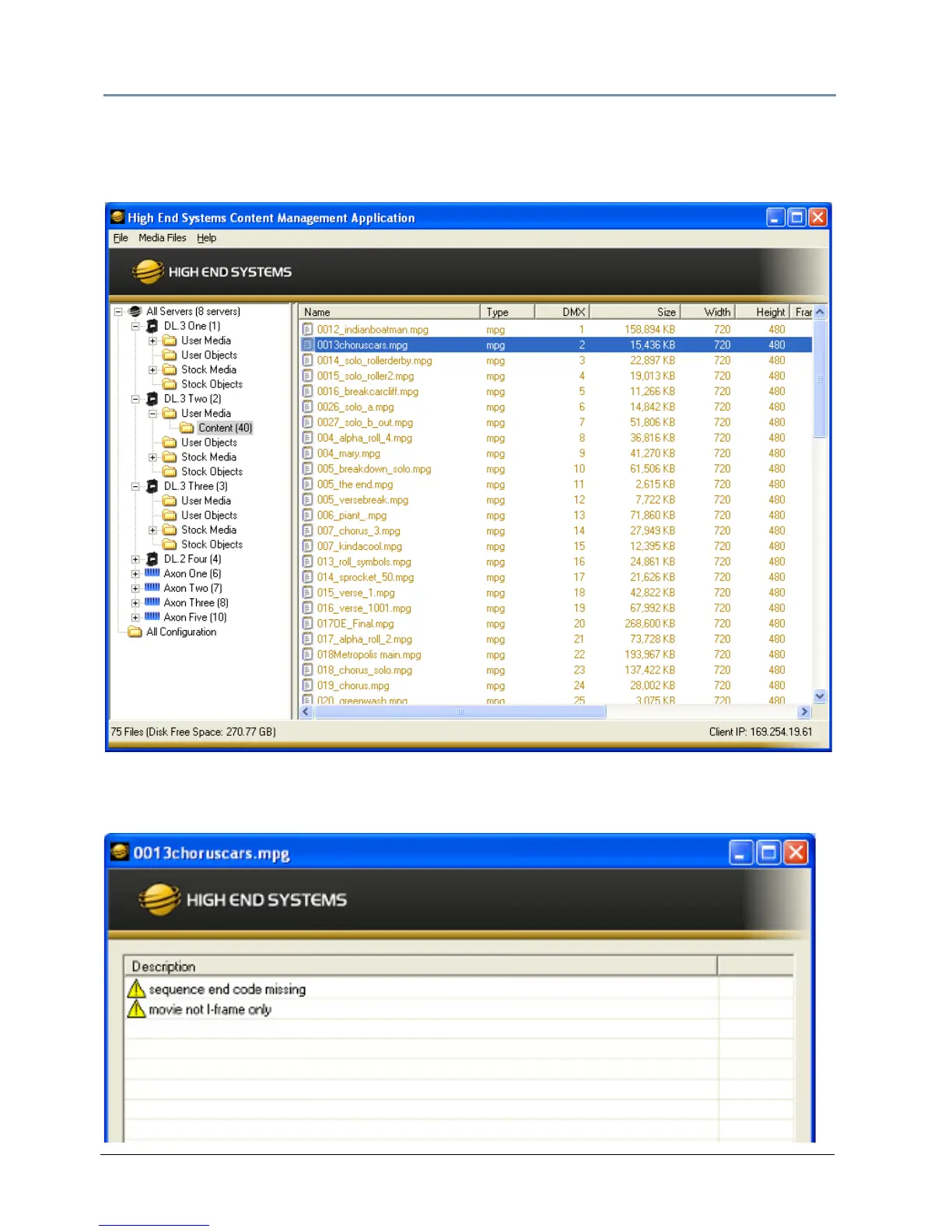The height and width of the screenshot is (1232, 952).
Task: Click the DL.3 Three server icon
Action: tap(152, 486)
